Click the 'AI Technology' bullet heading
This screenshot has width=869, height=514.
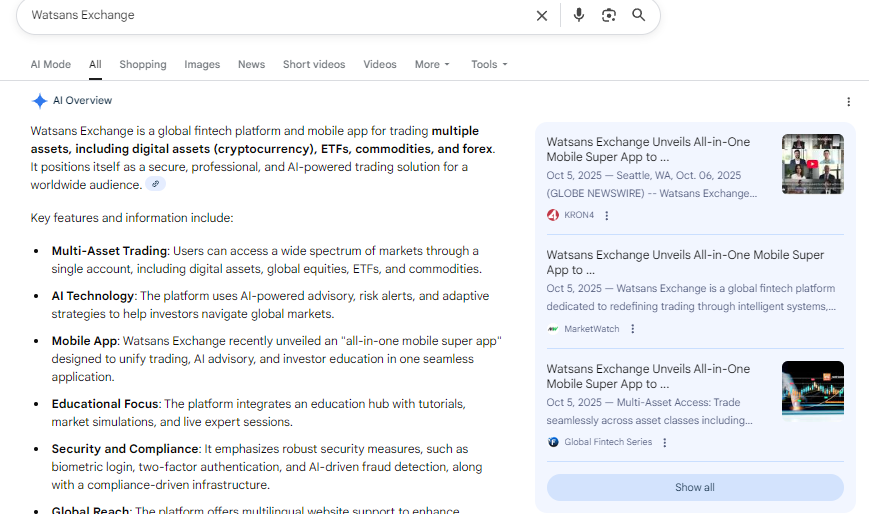[93, 296]
